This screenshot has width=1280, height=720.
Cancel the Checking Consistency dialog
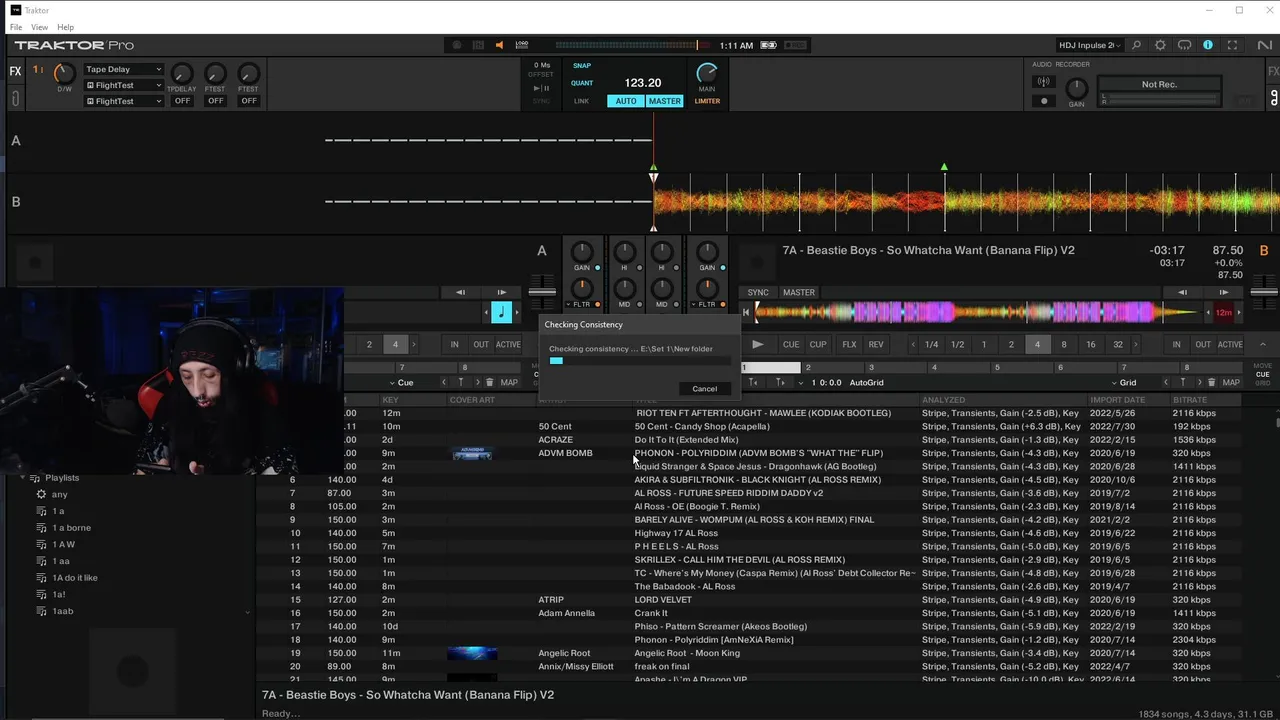tap(704, 389)
